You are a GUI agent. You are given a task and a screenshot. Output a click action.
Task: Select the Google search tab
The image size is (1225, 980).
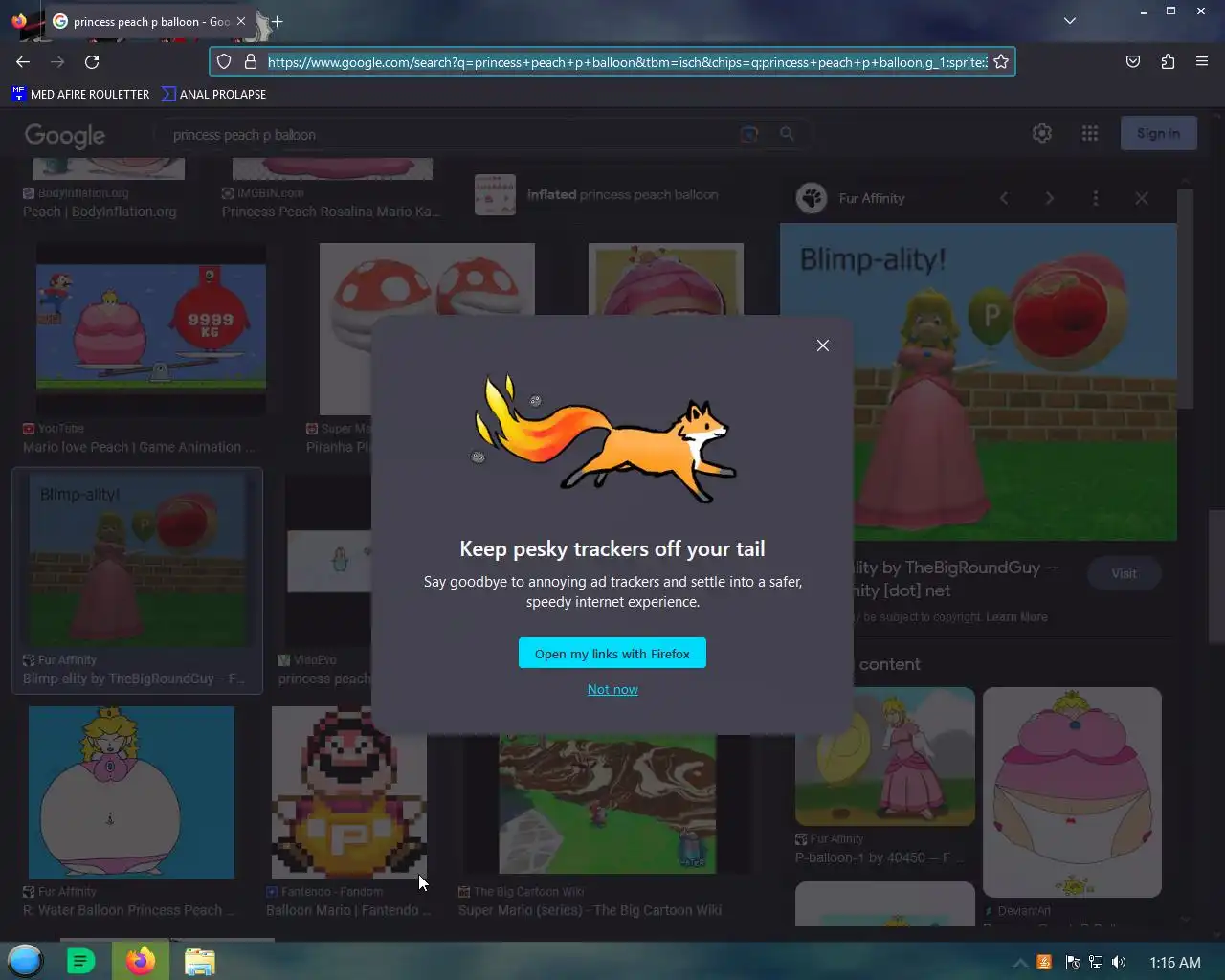pyautogui.click(x=151, y=21)
